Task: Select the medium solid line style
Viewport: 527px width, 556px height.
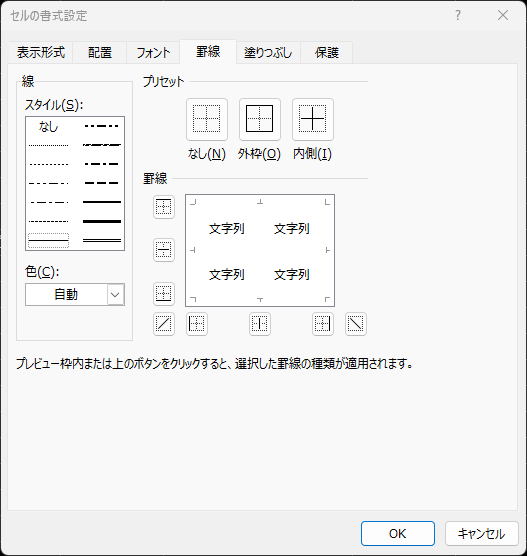Action: pyautogui.click(x=102, y=202)
